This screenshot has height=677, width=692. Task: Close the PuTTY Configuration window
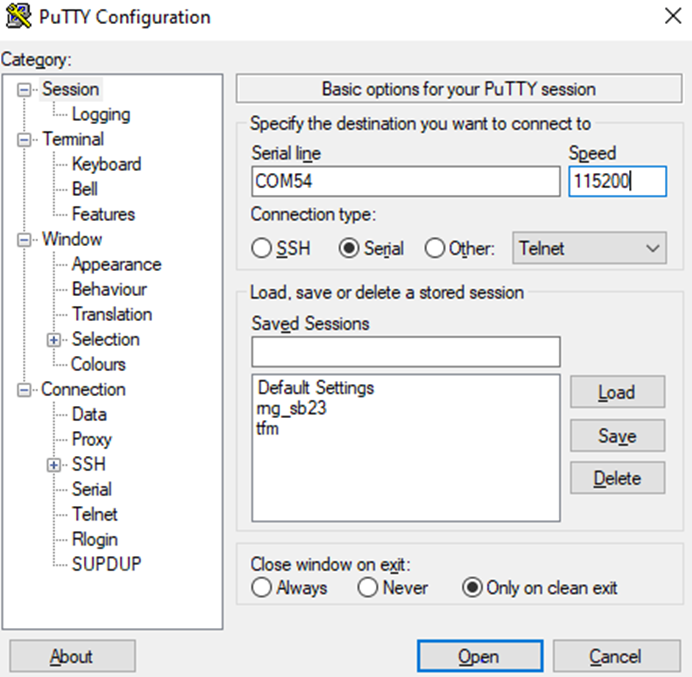(673, 16)
